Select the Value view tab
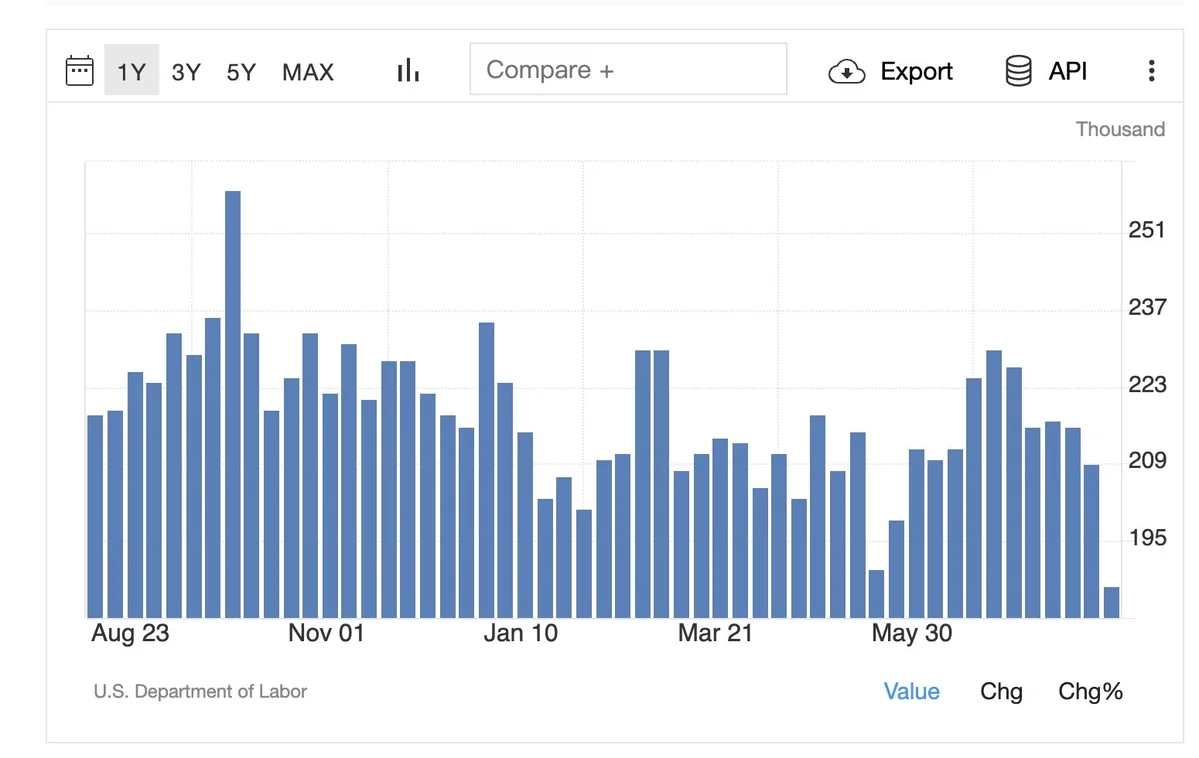This screenshot has height=758, width=1199. click(x=911, y=691)
